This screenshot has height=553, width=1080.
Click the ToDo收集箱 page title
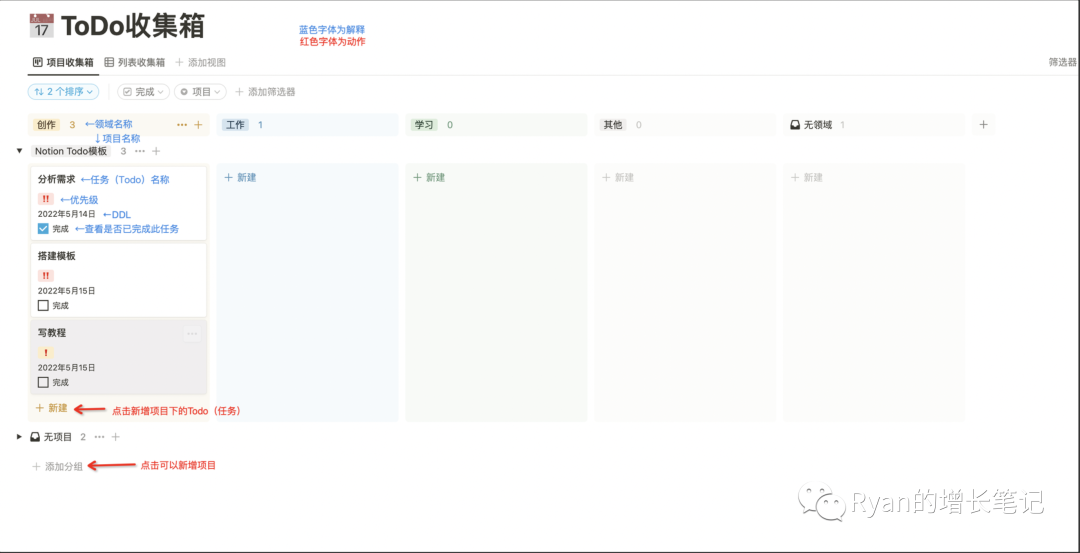pos(133,26)
